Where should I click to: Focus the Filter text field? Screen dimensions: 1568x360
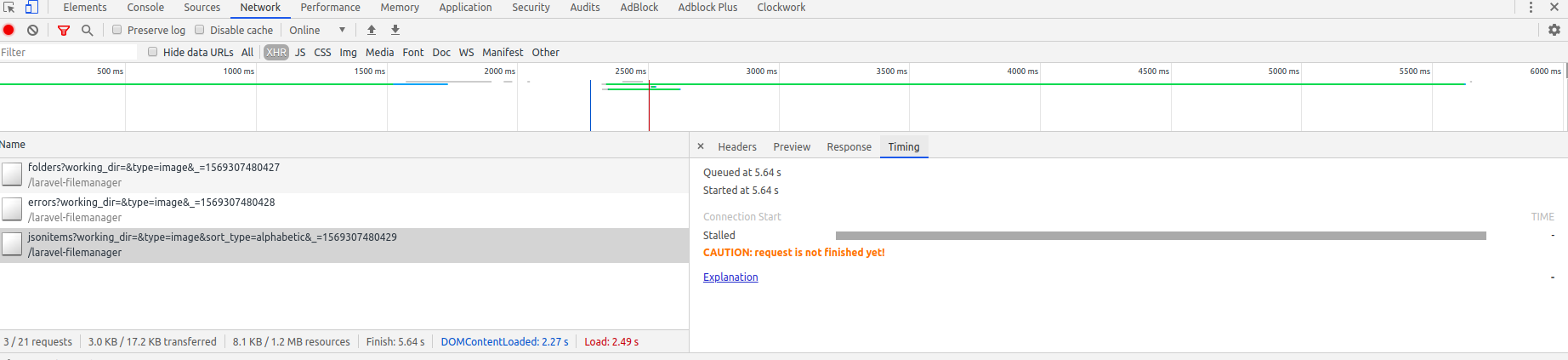click(x=68, y=52)
